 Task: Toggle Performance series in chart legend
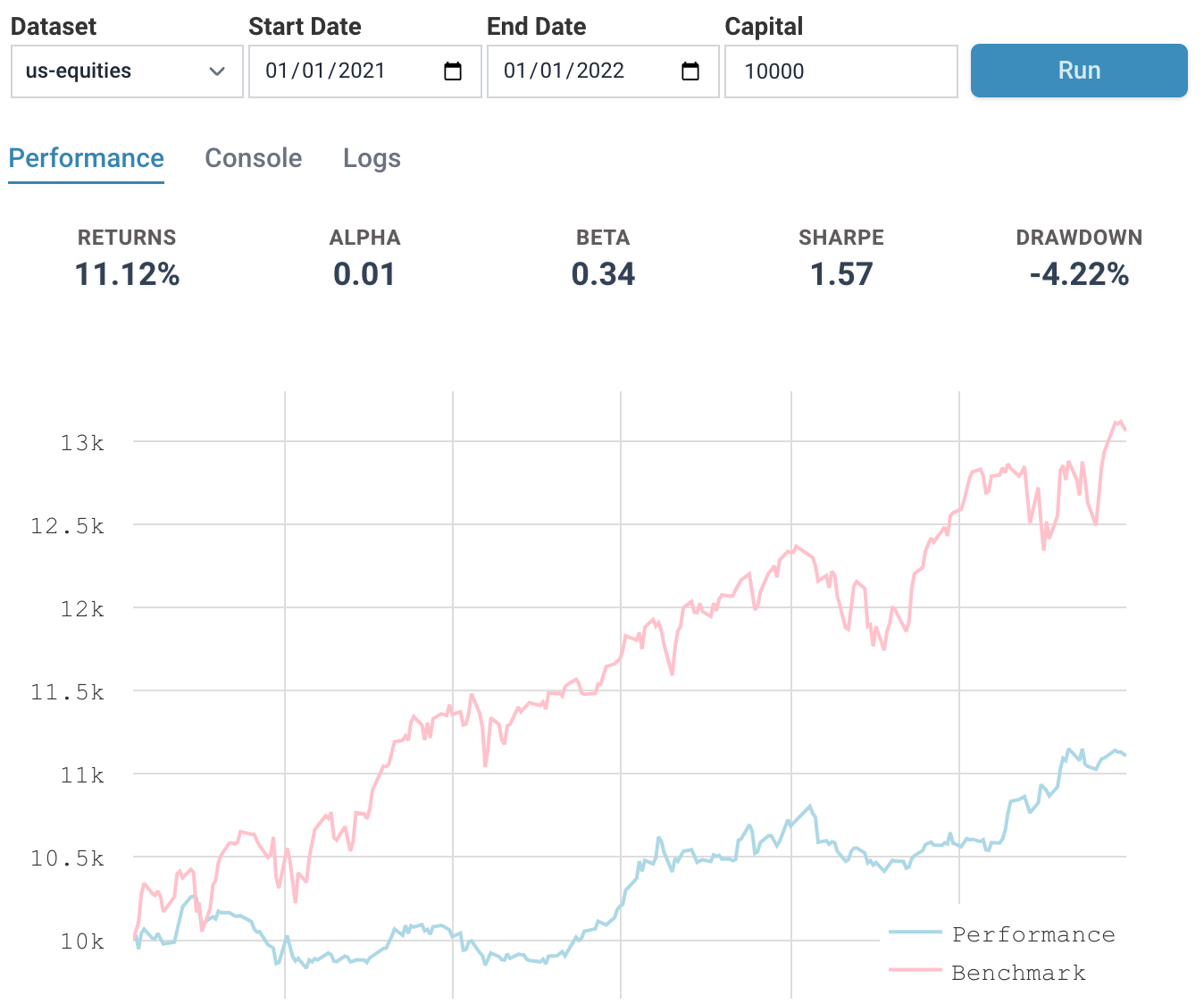[1033, 934]
